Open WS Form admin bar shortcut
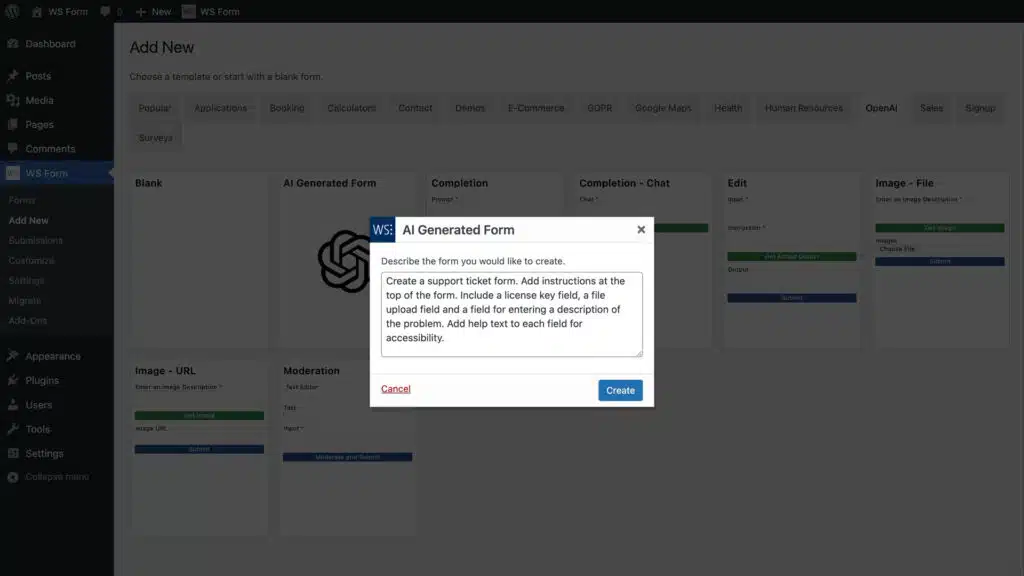Screen dimensions: 1024x576 [211, 12]
